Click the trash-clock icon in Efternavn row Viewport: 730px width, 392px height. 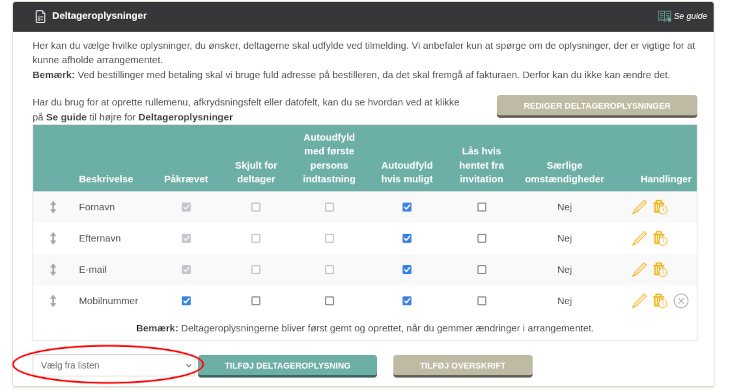tap(660, 238)
